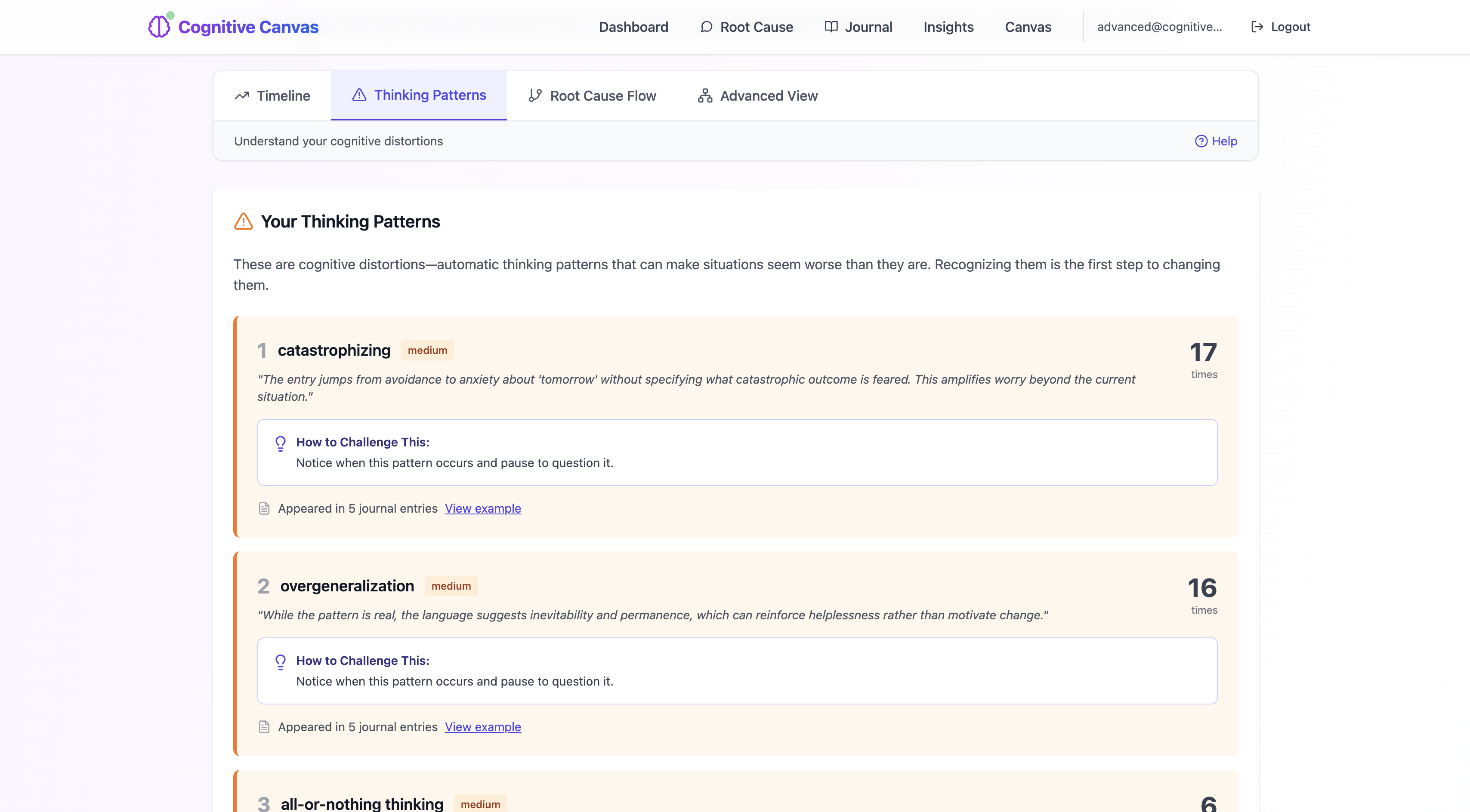
Task: Click the lightbulb icon in catastrophizing card
Action: (280, 443)
